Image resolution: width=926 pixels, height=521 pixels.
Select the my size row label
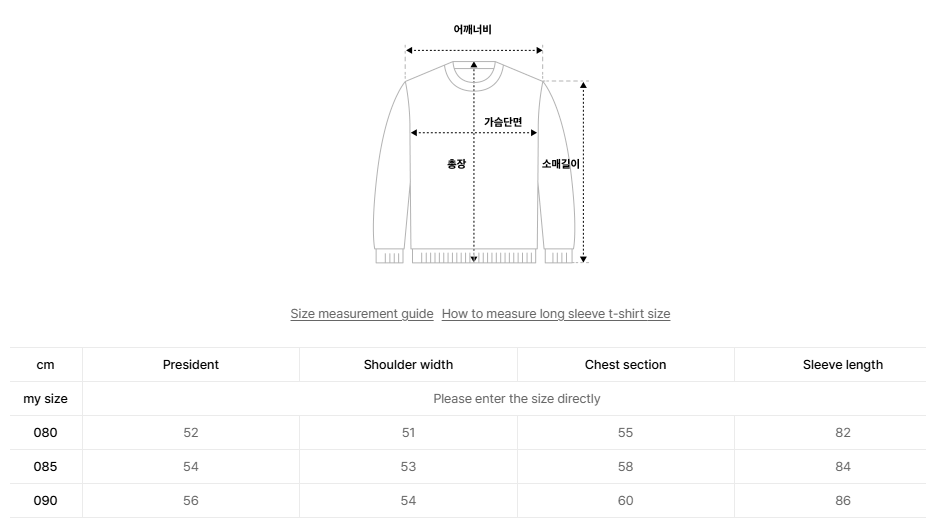pos(46,399)
